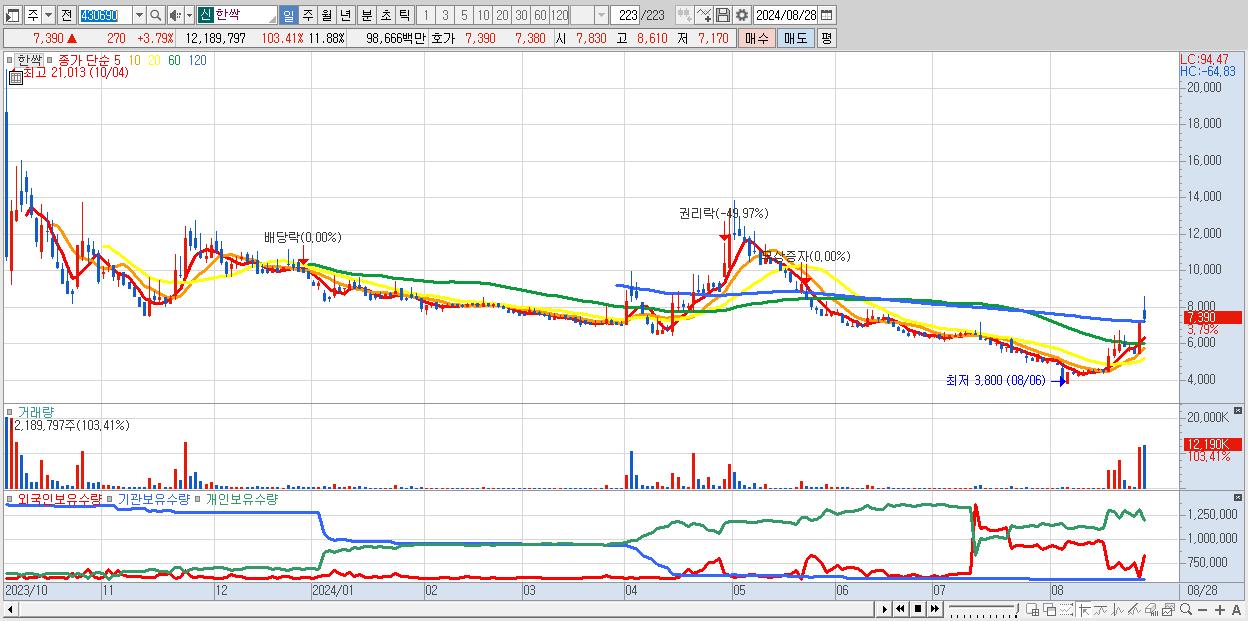Image resolution: width=1248 pixels, height=621 pixels.
Task: Fast-forward the chart replay
Action: coord(934,609)
